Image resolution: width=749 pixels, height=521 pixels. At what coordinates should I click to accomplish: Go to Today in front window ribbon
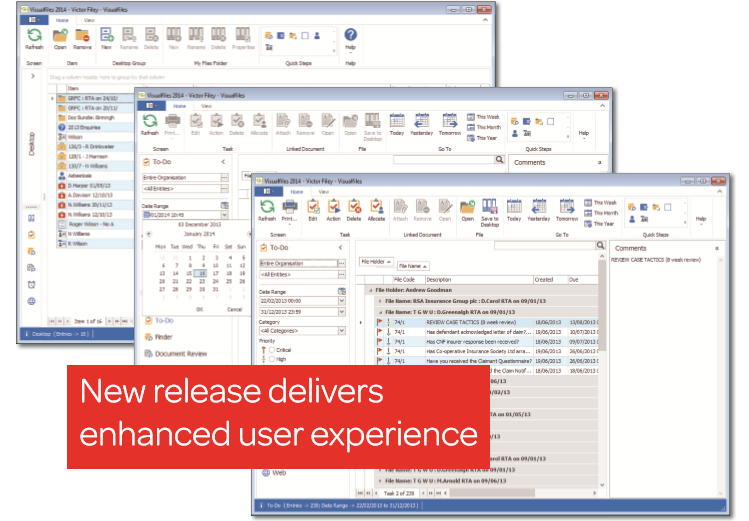[x=514, y=211]
